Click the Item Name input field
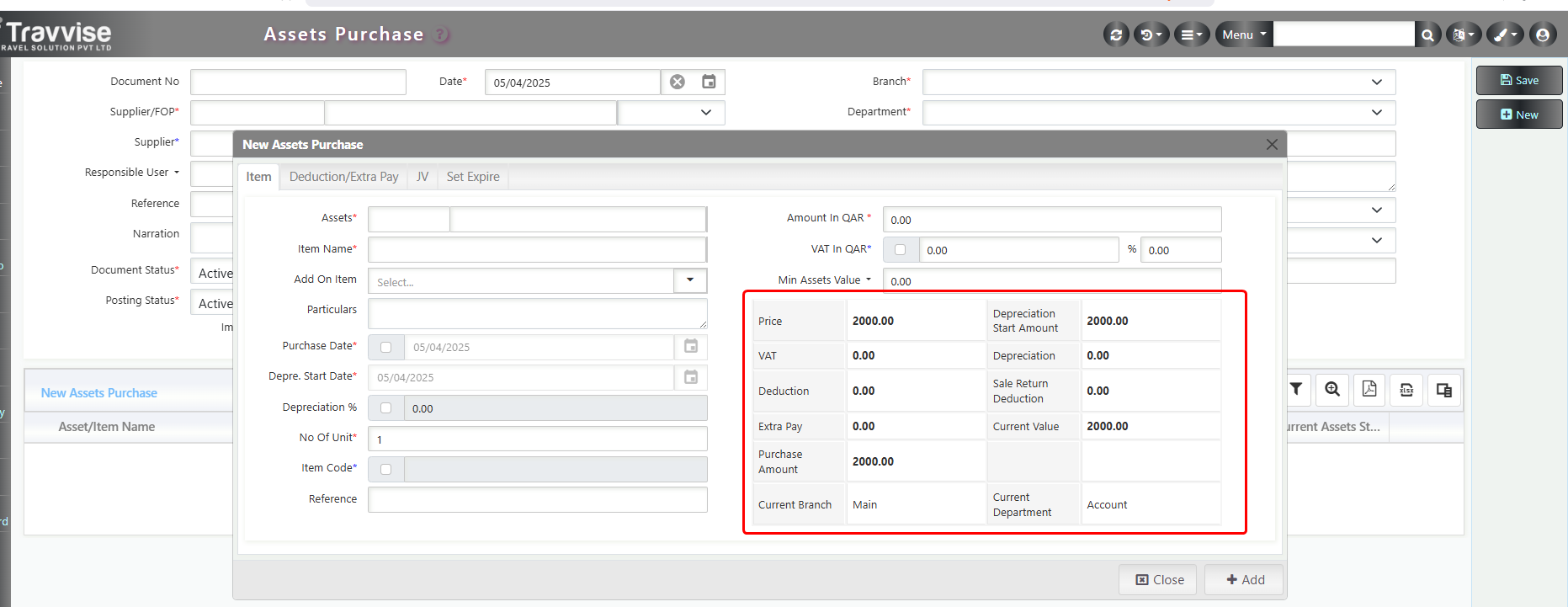Image resolution: width=1568 pixels, height=607 pixels. (x=538, y=249)
